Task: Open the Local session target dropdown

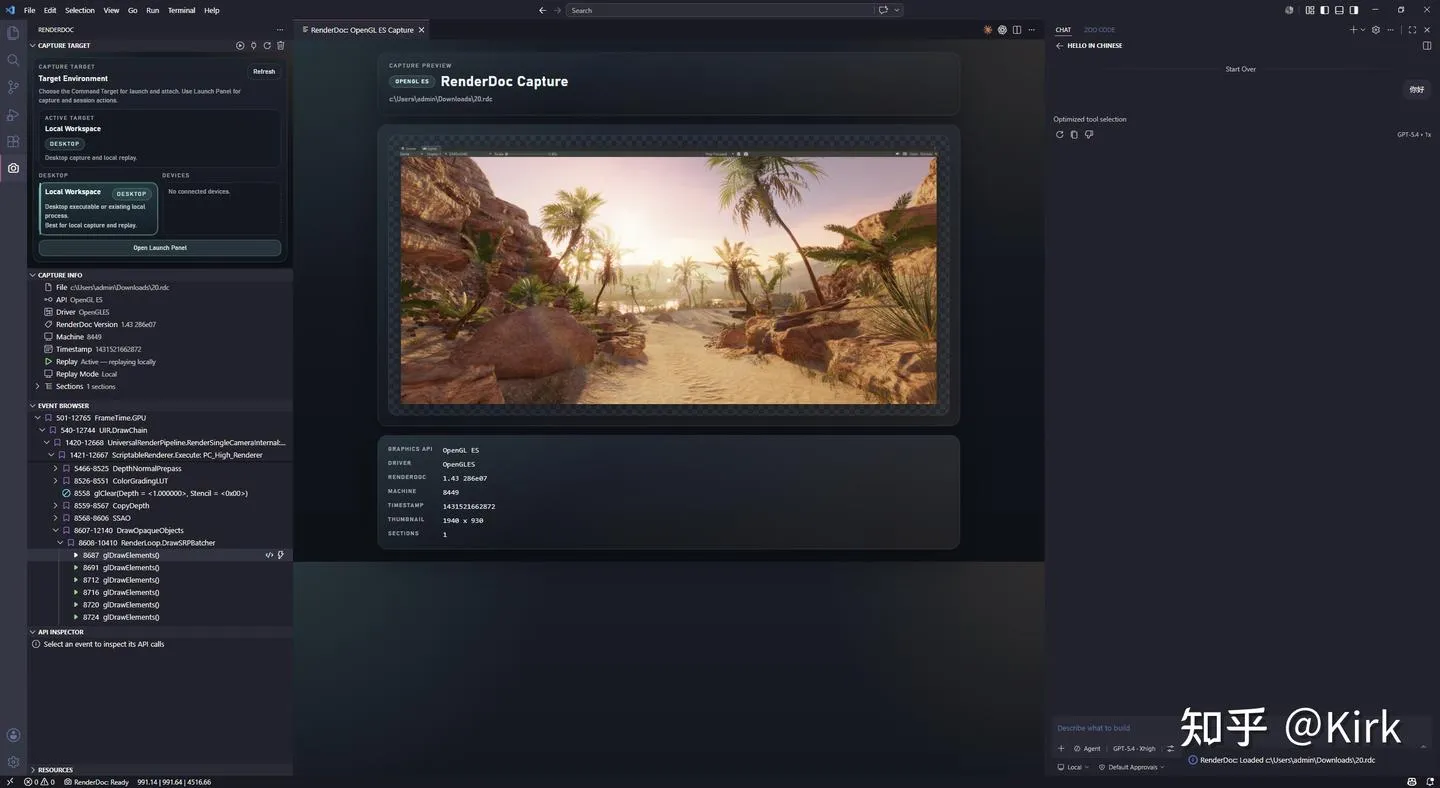Action: click(x=1074, y=767)
